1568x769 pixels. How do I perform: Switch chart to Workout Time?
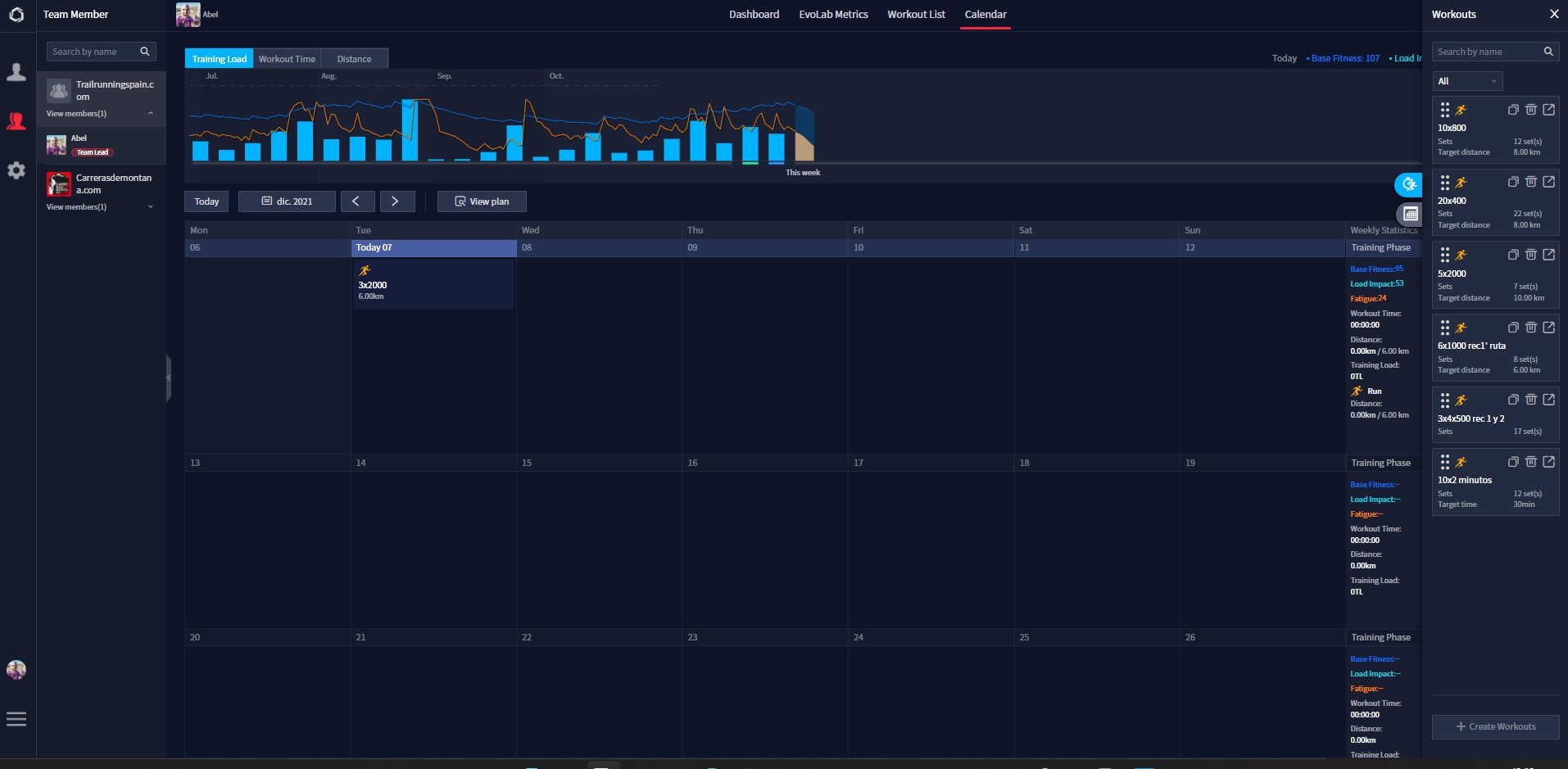point(287,59)
